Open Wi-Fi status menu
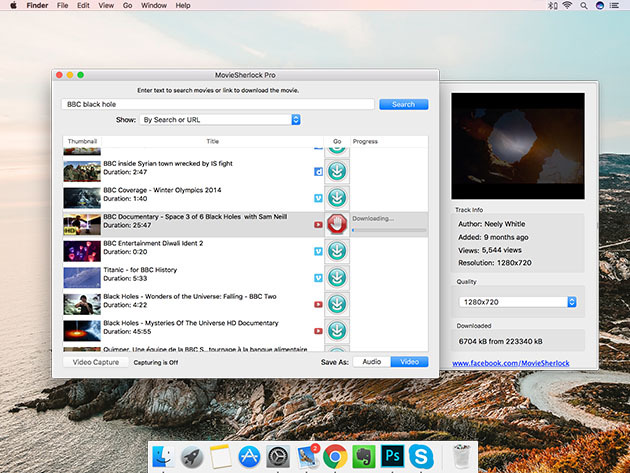Image resolution: width=630 pixels, height=473 pixels. click(567, 6)
